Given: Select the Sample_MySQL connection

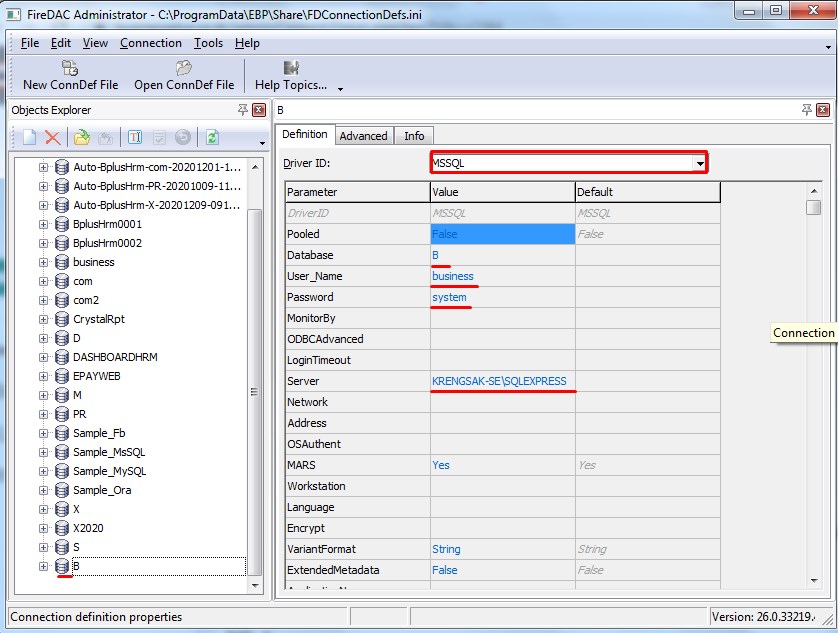Looking at the screenshot, I should click(x=110, y=471).
